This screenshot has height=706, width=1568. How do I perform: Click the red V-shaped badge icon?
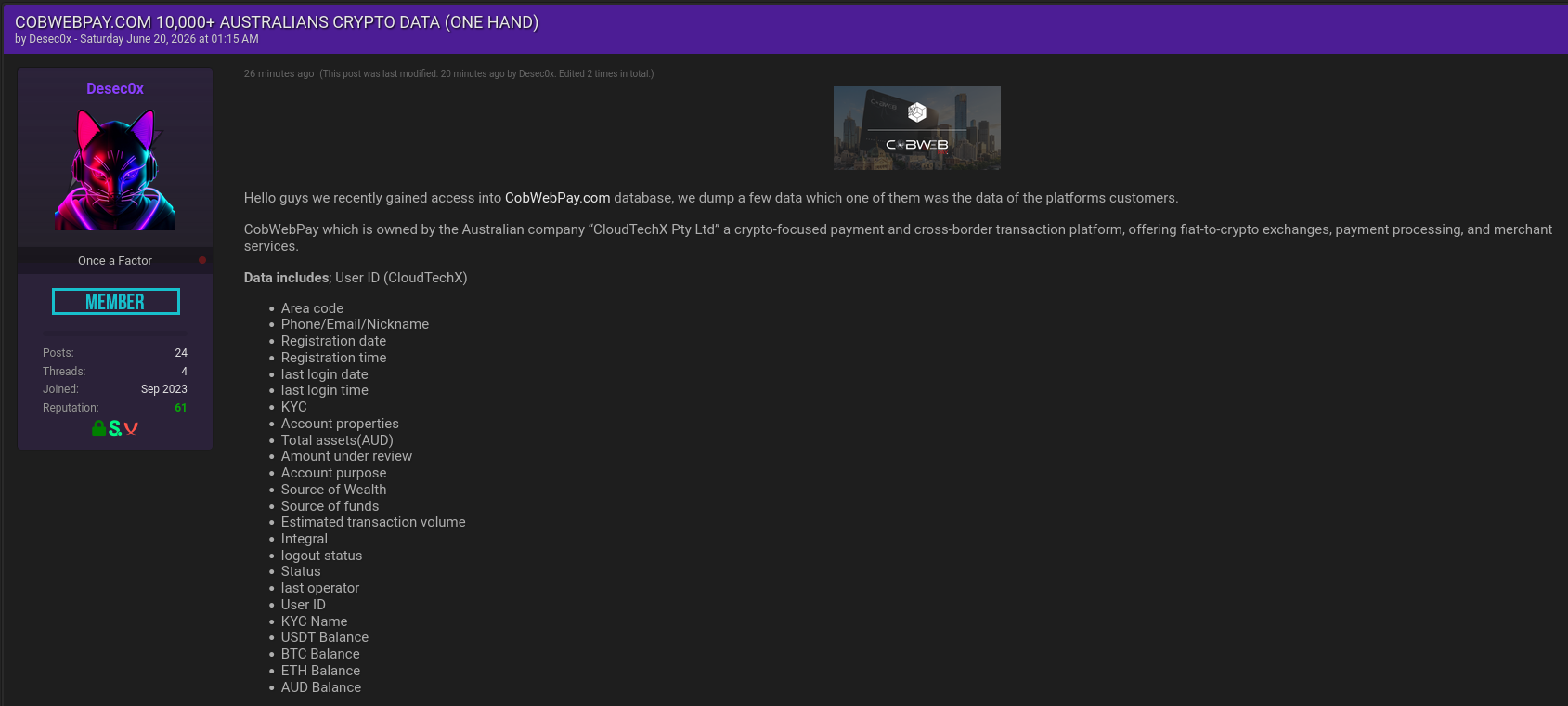(131, 428)
